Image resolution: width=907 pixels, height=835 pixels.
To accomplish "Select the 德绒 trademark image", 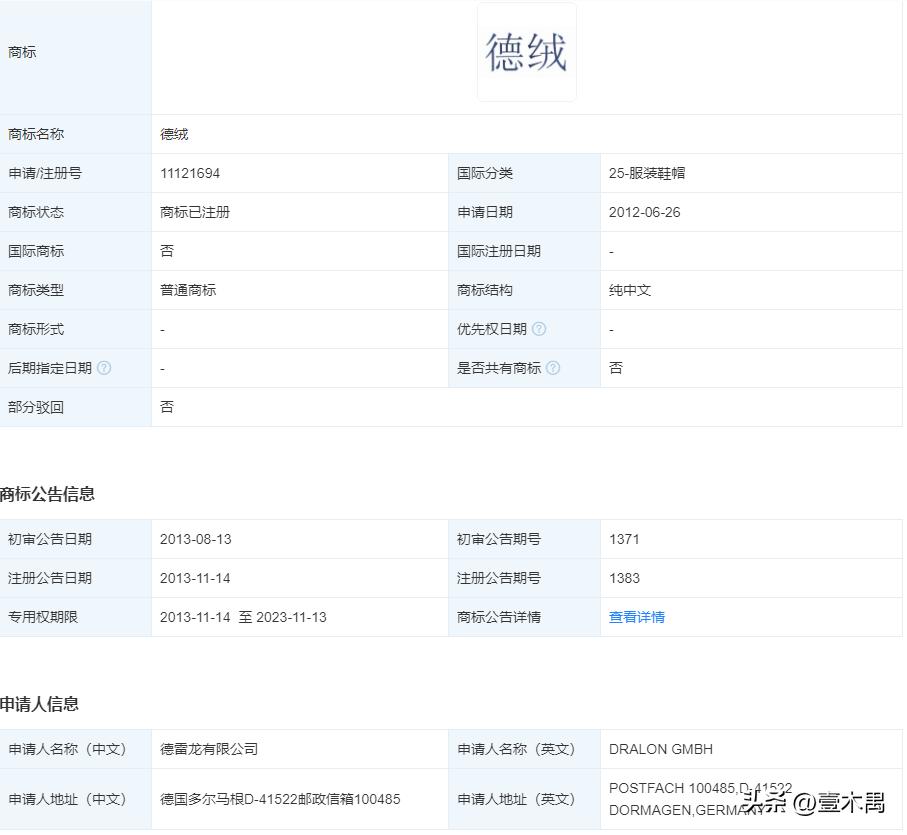I will [x=526, y=52].
